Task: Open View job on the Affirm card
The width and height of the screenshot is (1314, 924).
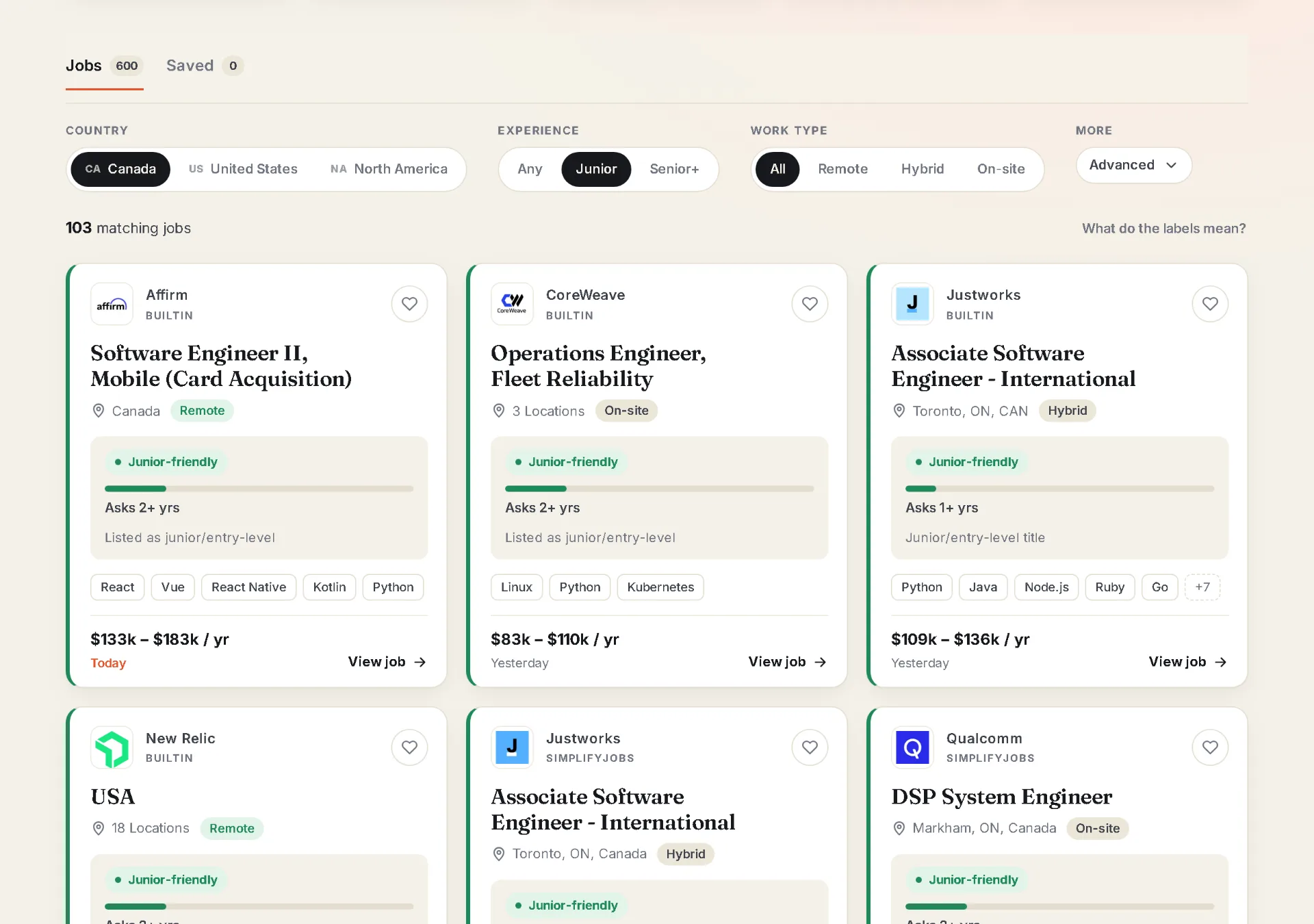Action: point(387,662)
